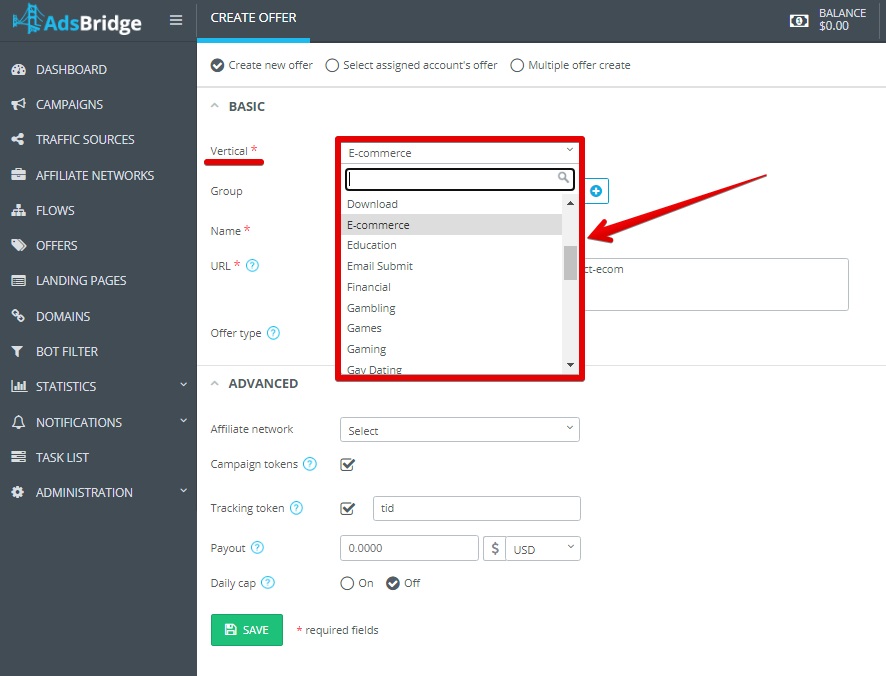Click the Offer type help icon
The height and width of the screenshot is (676, 886).
click(x=273, y=333)
